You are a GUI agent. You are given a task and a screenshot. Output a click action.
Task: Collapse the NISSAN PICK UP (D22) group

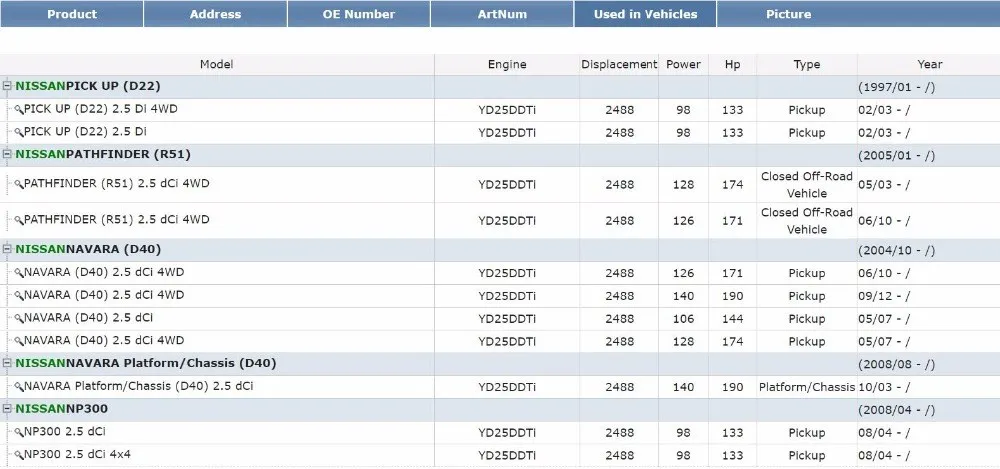pyautogui.click(x=7, y=87)
